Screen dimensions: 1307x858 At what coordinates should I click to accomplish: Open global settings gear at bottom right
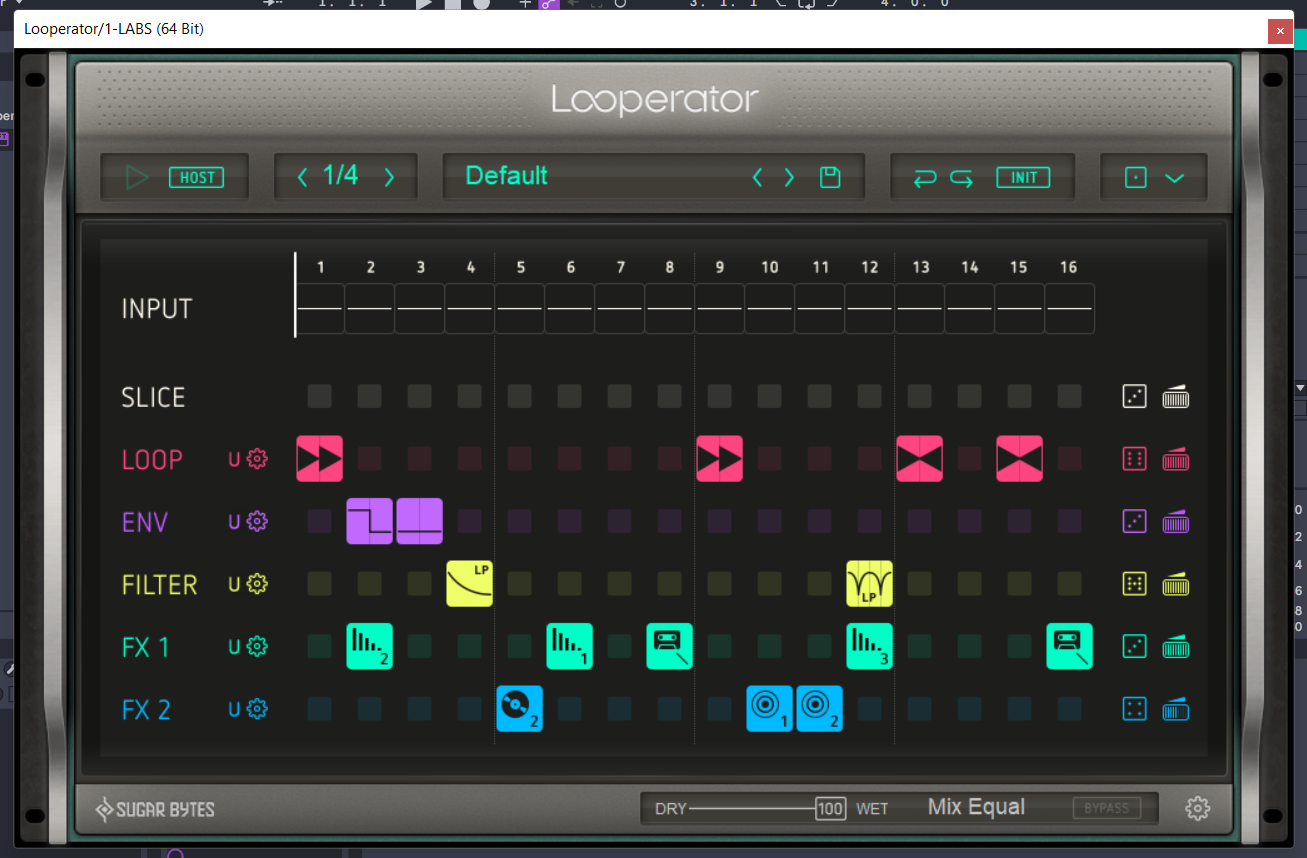pyautogui.click(x=1198, y=808)
